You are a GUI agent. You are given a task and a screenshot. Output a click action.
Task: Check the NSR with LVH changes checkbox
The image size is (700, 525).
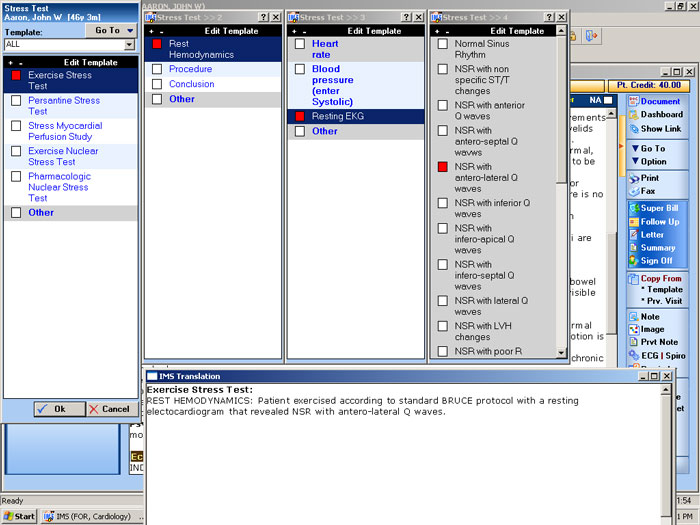tap(443, 326)
